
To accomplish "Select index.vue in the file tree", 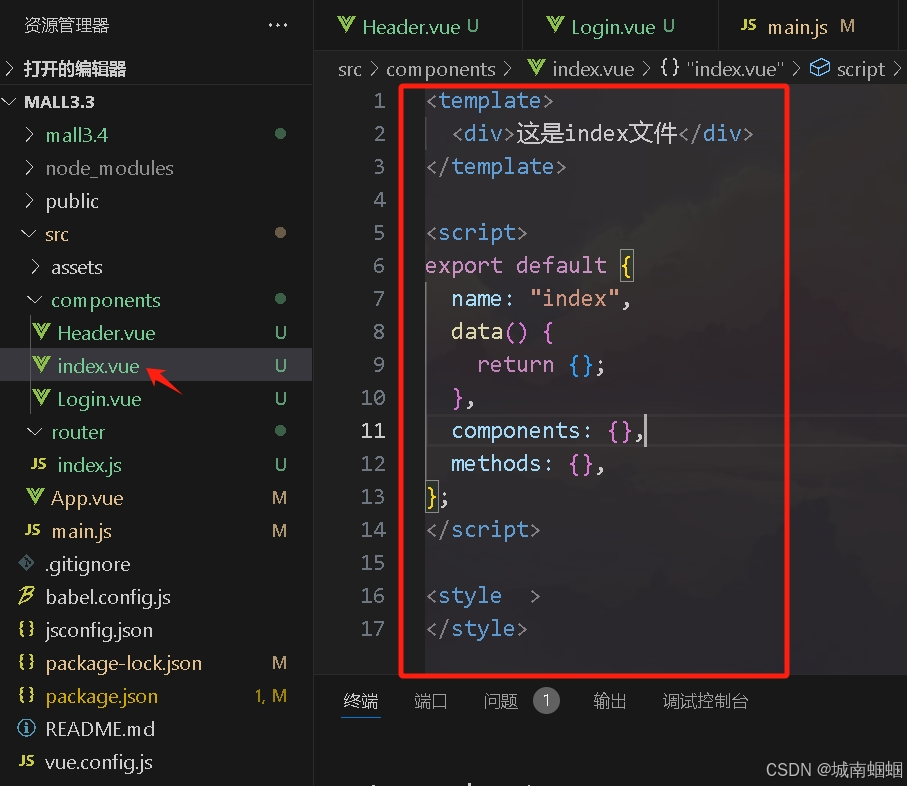I will coord(156,366).
